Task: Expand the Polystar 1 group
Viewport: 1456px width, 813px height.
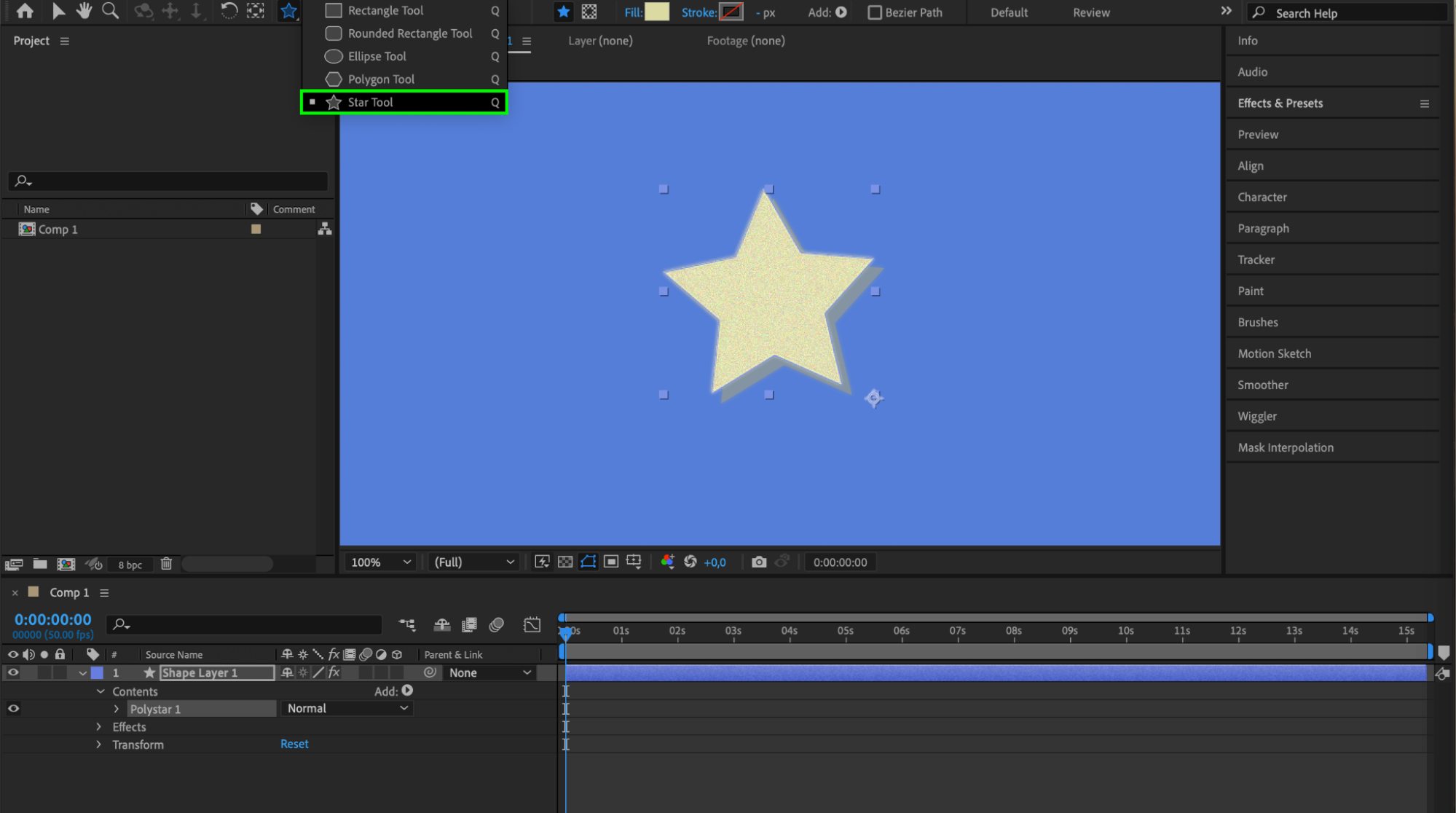Action: click(x=116, y=709)
